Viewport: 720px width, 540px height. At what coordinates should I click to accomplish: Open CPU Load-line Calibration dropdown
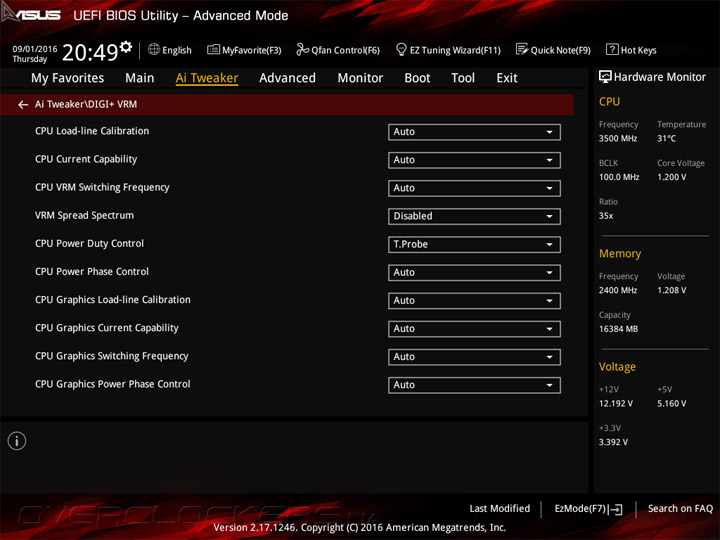(x=474, y=132)
